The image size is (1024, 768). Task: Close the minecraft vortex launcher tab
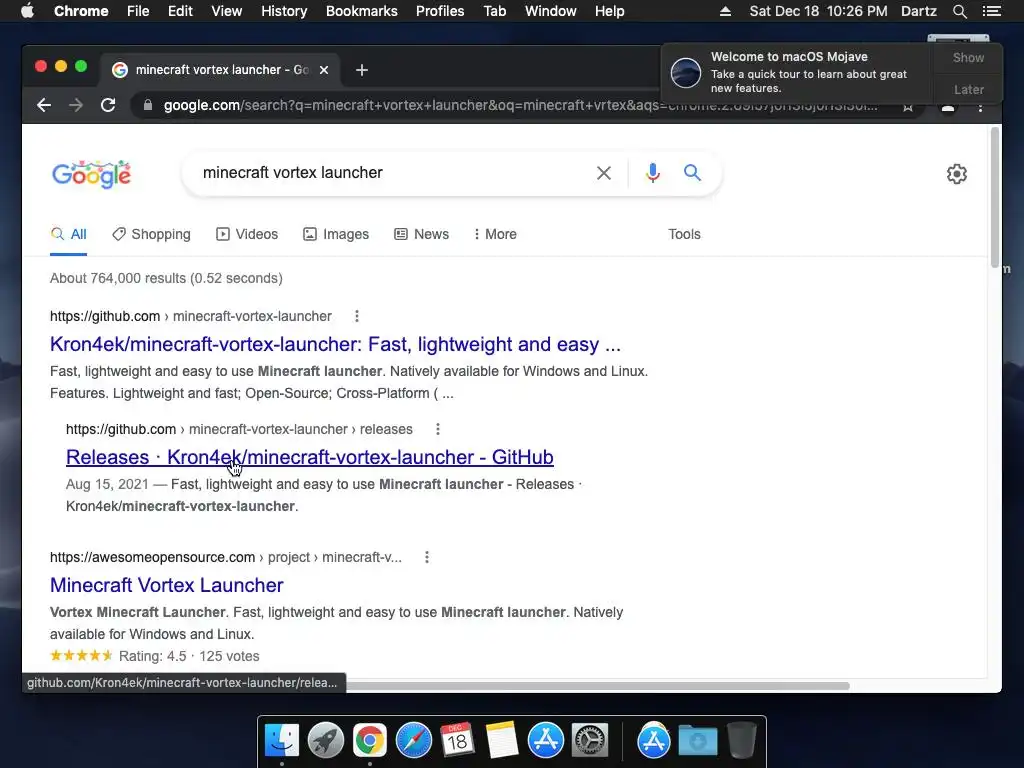click(324, 70)
